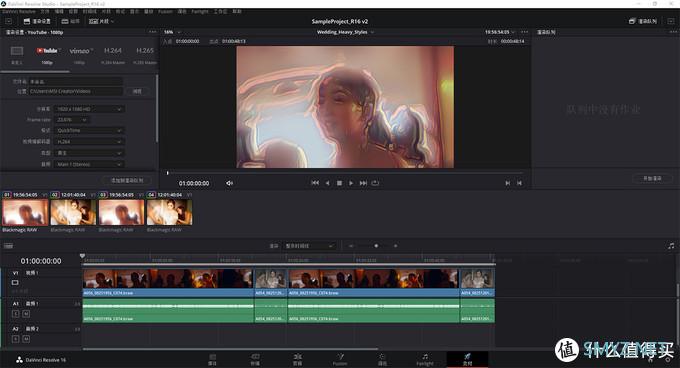680x368 pixels.
Task: Switch to the Fusion page
Action: click(x=340, y=359)
